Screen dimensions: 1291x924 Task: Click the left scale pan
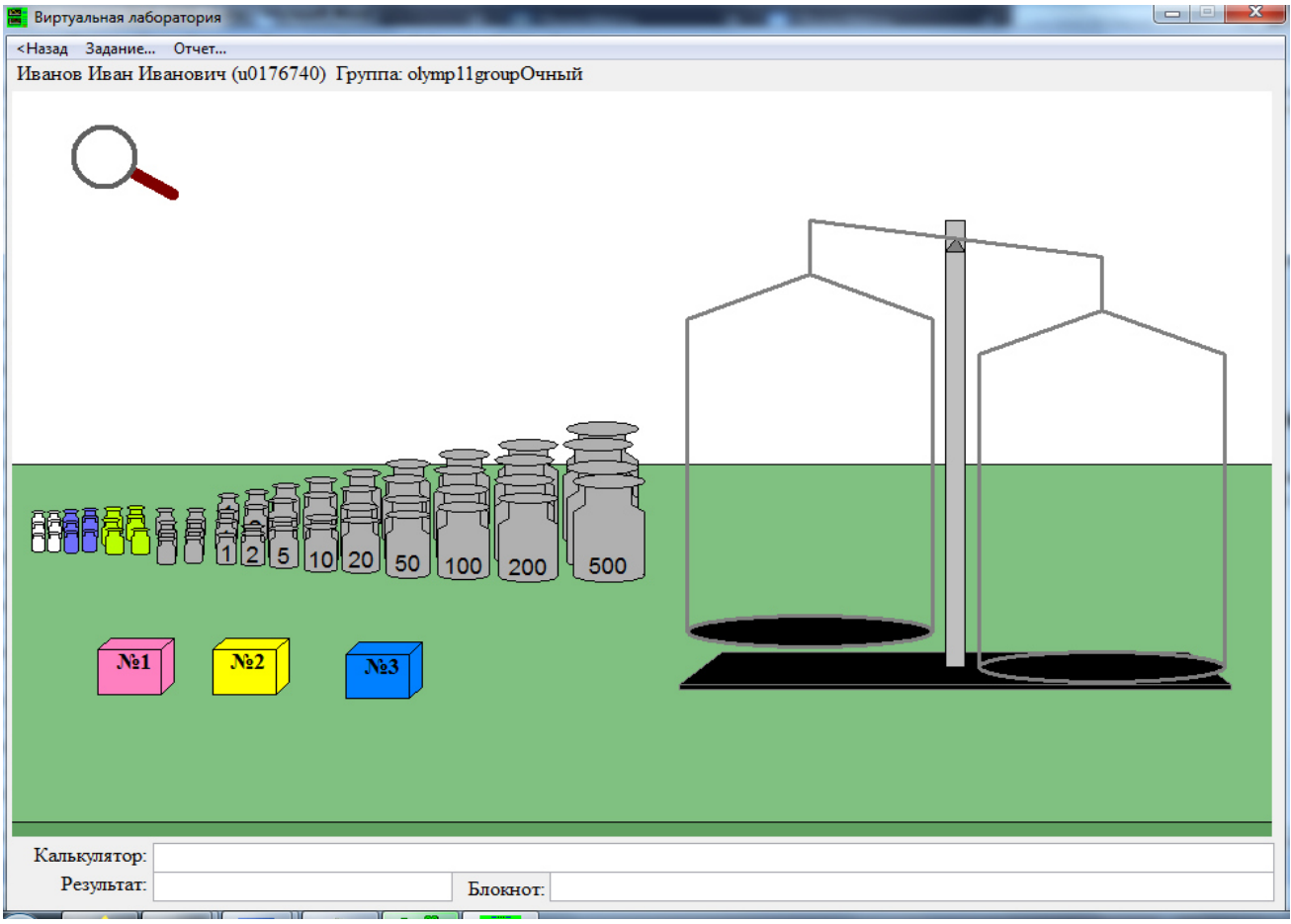810,631
